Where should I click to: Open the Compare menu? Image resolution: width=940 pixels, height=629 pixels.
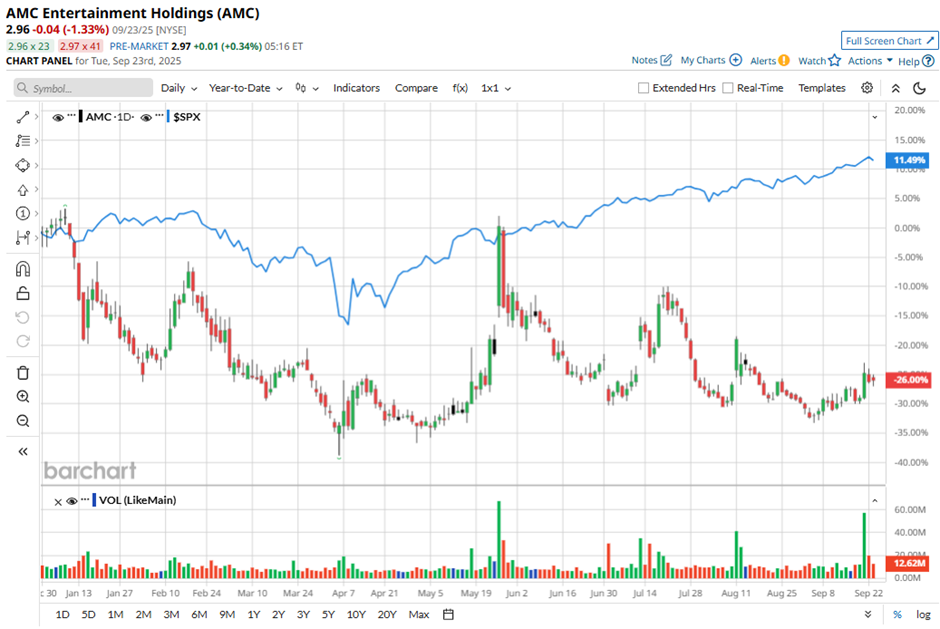416,88
